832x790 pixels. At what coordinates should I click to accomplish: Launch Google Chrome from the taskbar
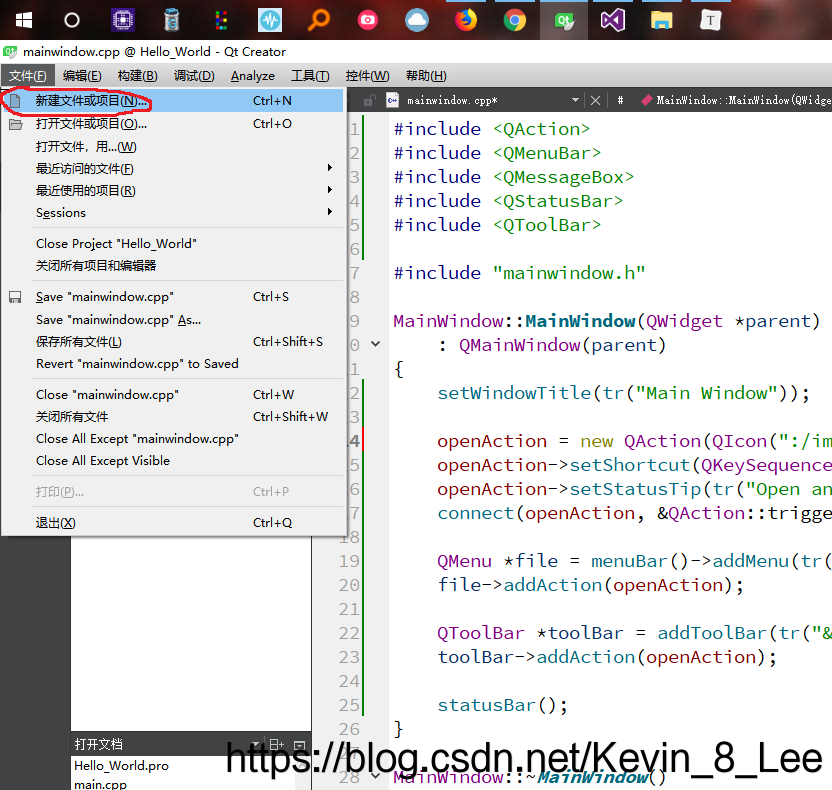click(x=515, y=21)
